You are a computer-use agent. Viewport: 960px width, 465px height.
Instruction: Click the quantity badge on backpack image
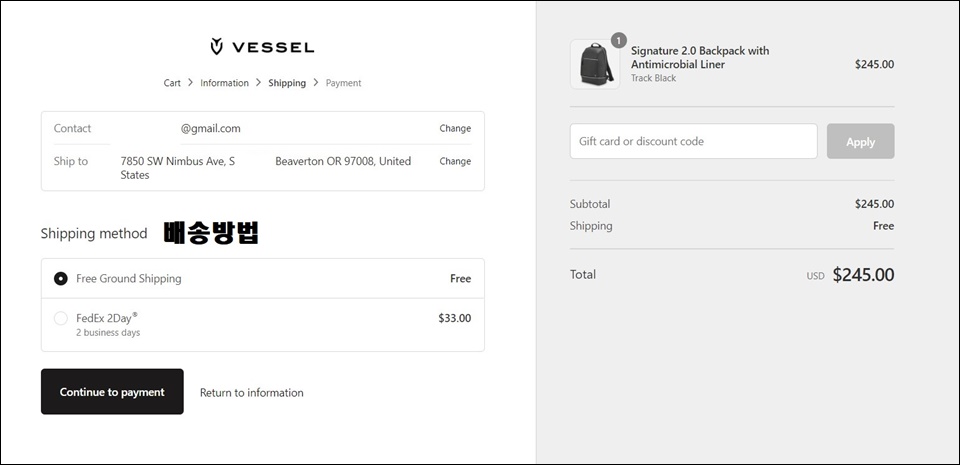pos(618,40)
